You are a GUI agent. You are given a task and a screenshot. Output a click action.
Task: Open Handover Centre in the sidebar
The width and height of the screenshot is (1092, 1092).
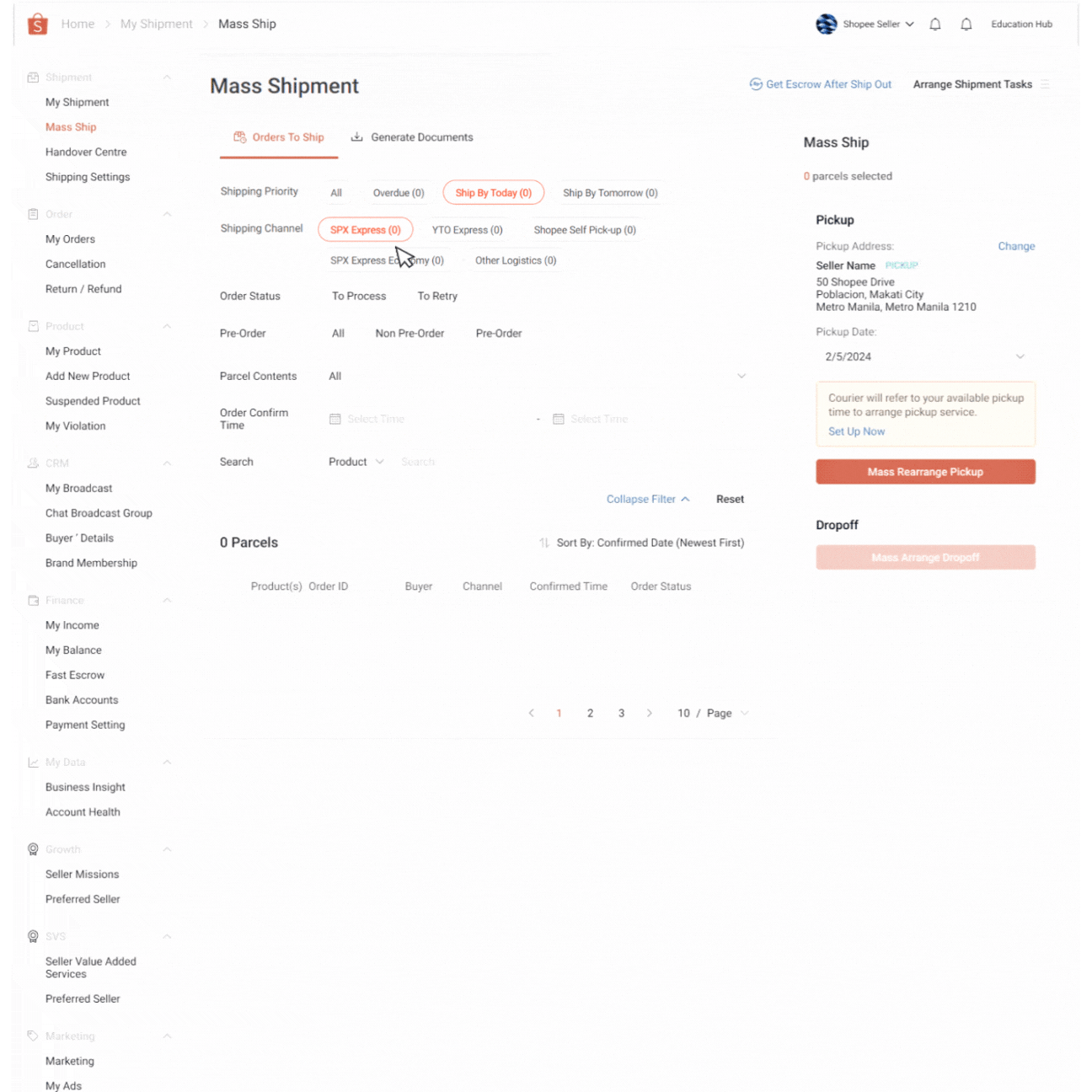pos(86,153)
